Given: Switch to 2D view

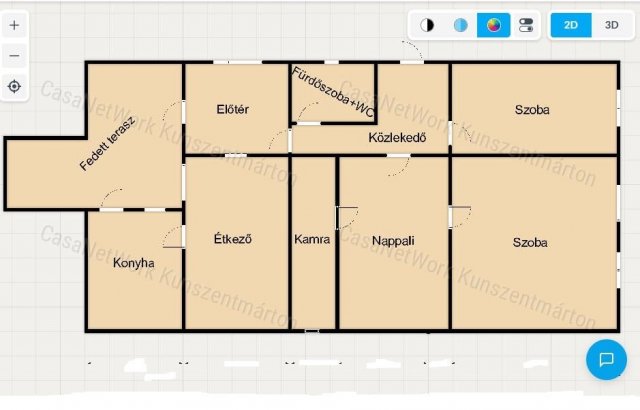Looking at the screenshot, I should click(571, 25).
